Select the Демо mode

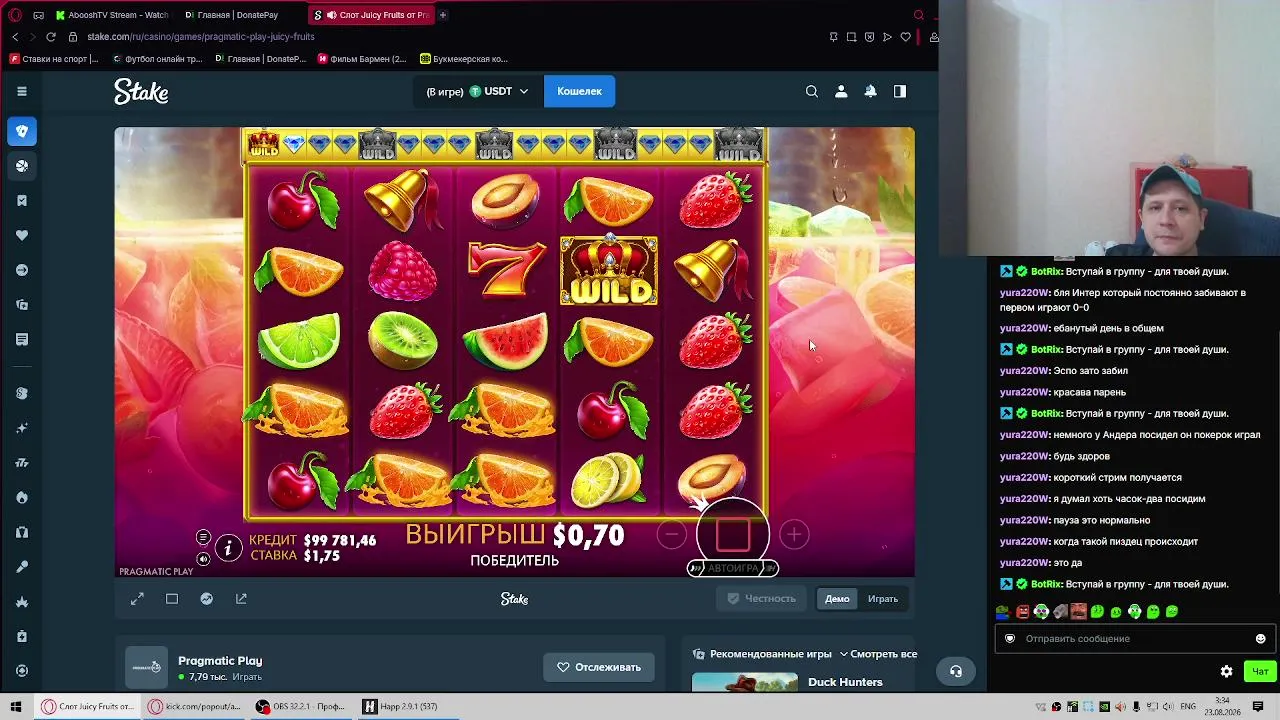pyautogui.click(x=837, y=599)
